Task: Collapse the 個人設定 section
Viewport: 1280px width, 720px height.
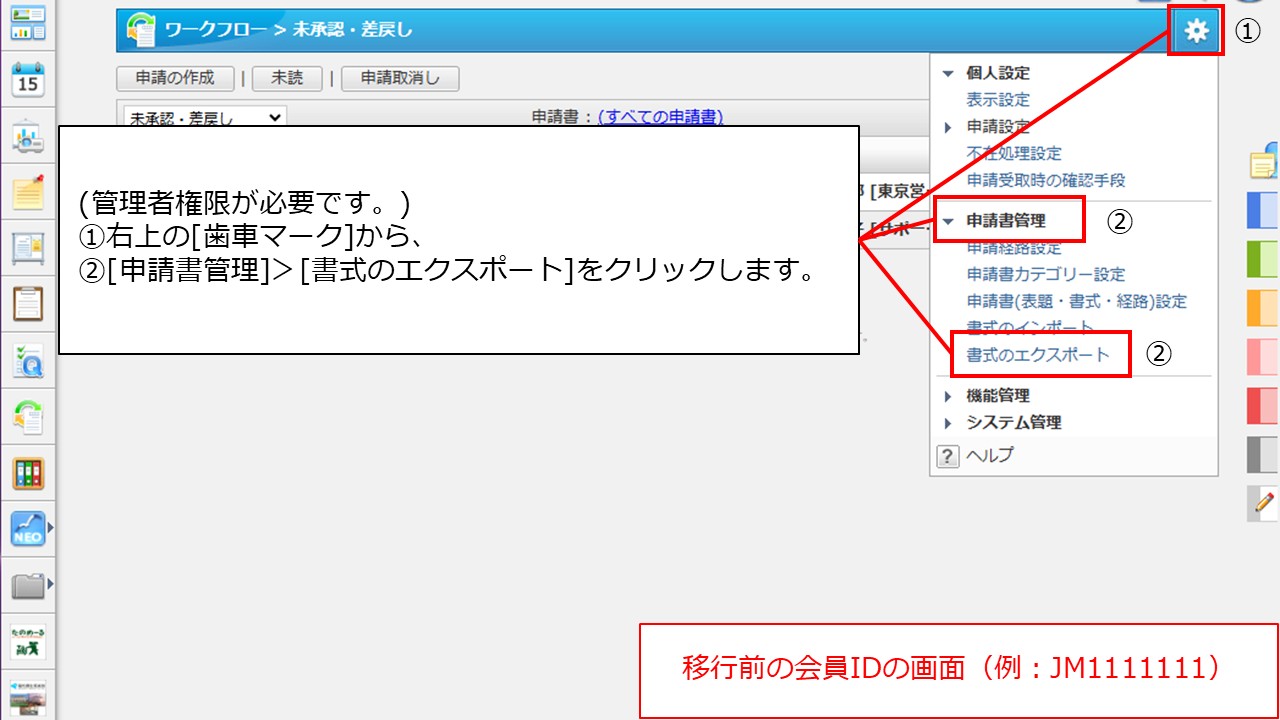Action: pos(948,73)
